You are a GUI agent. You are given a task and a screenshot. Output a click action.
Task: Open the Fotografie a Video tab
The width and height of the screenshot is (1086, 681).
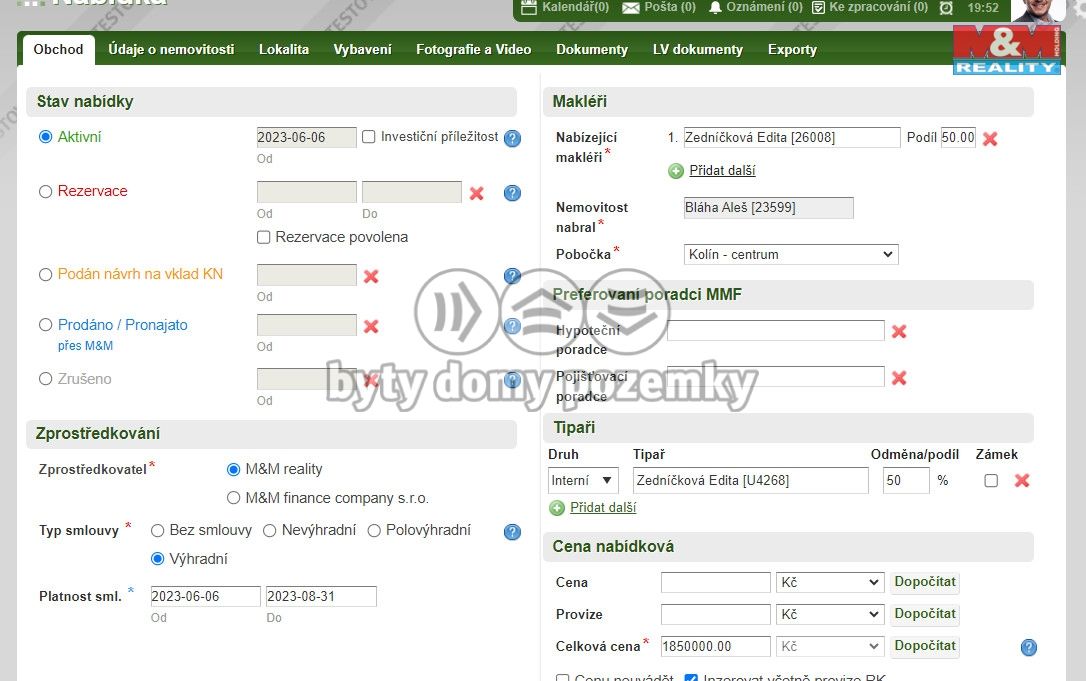pyautogui.click(x=473, y=49)
